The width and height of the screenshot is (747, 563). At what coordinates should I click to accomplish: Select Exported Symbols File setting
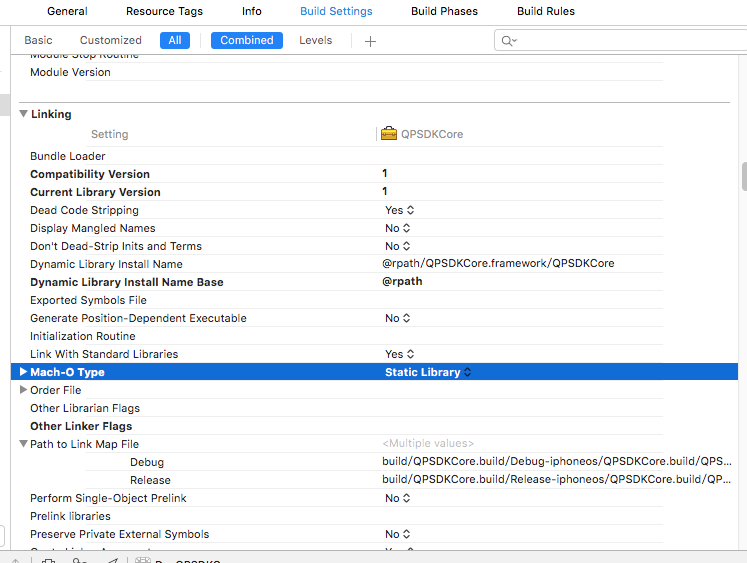(88, 300)
